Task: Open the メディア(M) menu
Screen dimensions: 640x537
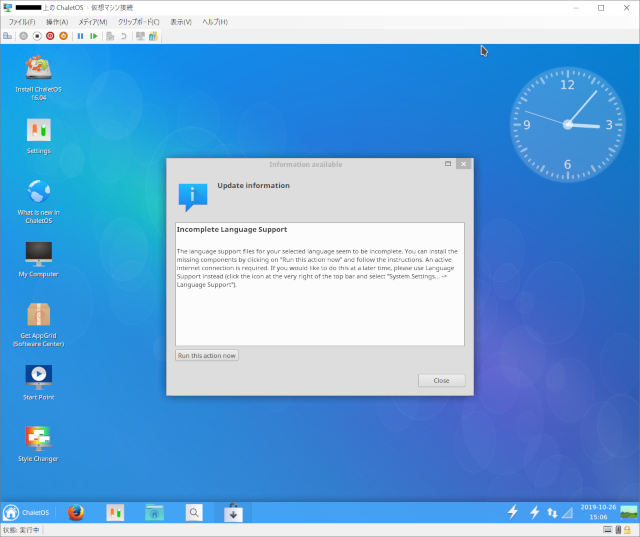Action: tap(93, 22)
